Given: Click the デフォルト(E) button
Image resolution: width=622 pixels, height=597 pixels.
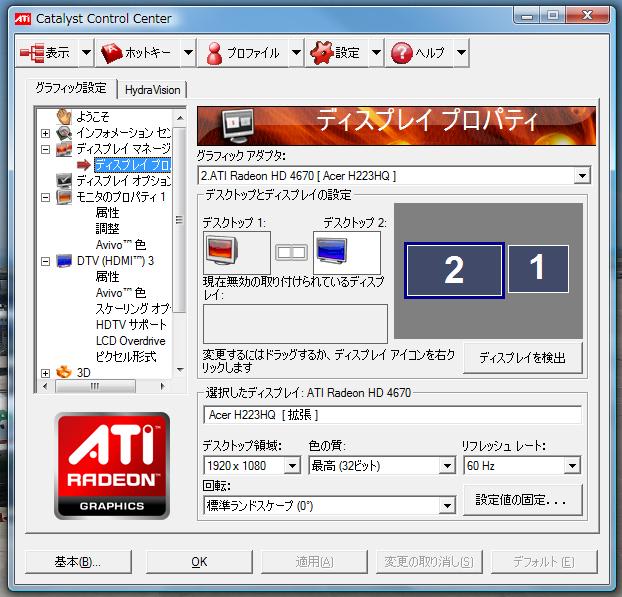Looking at the screenshot, I should (x=544, y=561).
